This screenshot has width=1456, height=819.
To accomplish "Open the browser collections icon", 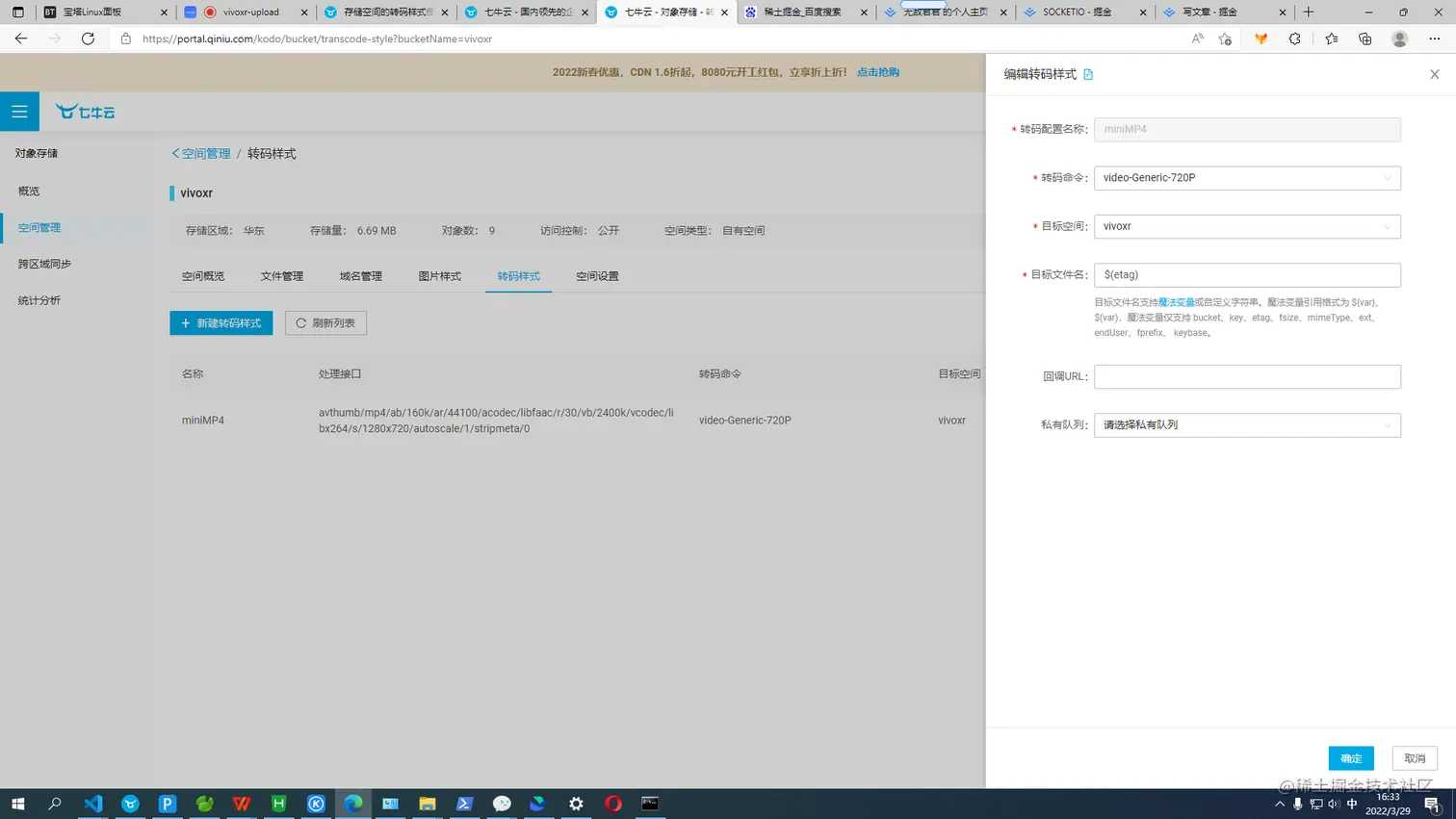I will click(1365, 38).
